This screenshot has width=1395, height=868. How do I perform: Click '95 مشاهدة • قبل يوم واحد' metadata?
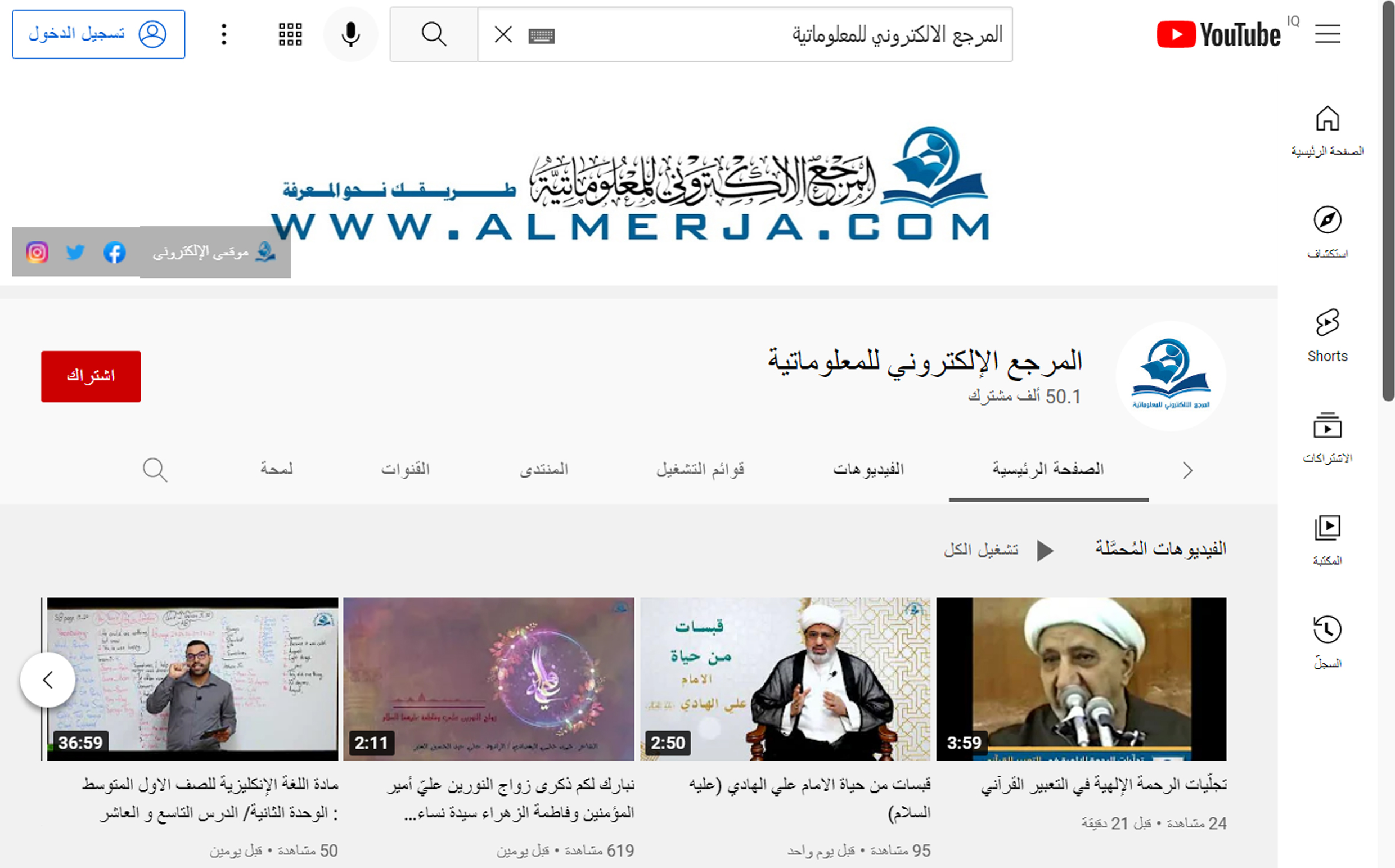click(x=859, y=851)
